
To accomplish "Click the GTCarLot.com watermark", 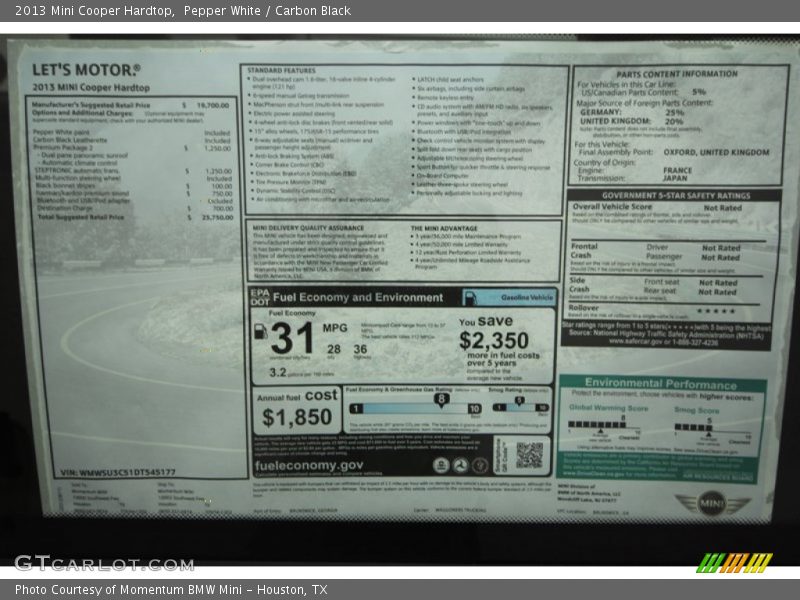I will click(x=103, y=563).
